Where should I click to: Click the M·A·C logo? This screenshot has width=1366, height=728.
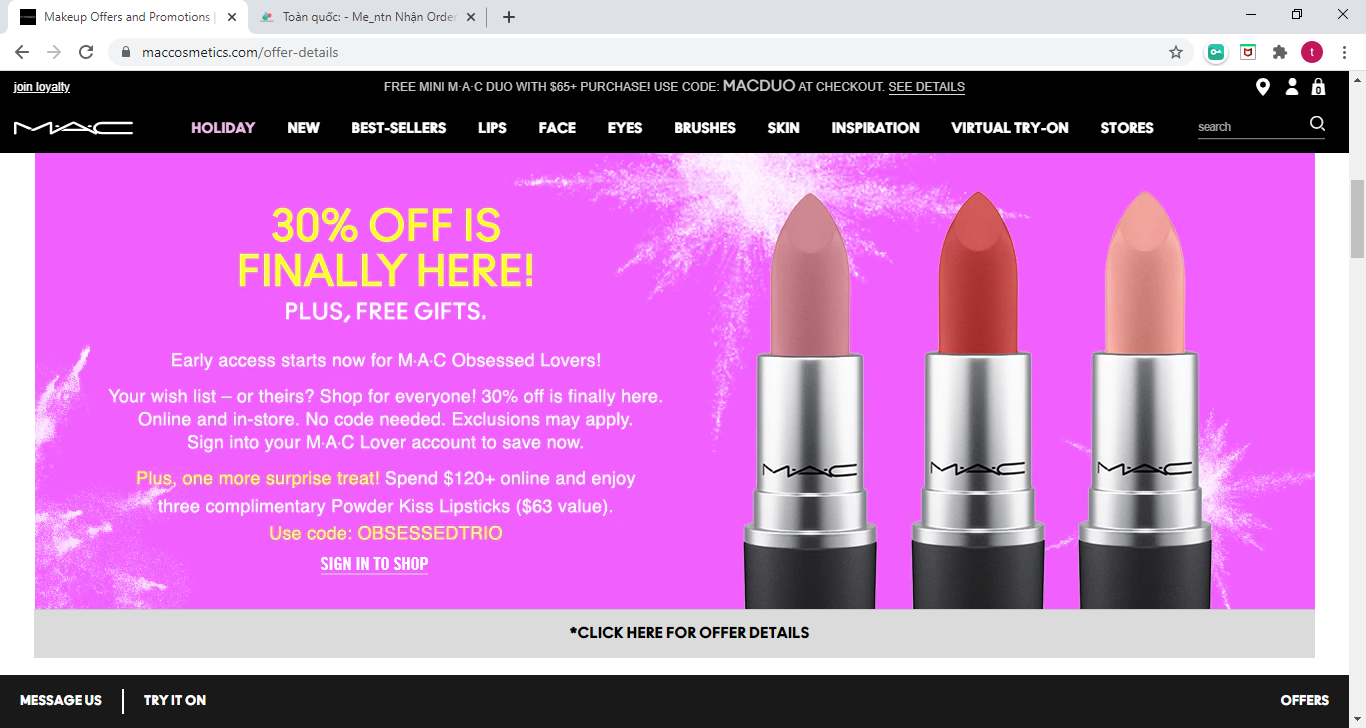tap(73, 128)
